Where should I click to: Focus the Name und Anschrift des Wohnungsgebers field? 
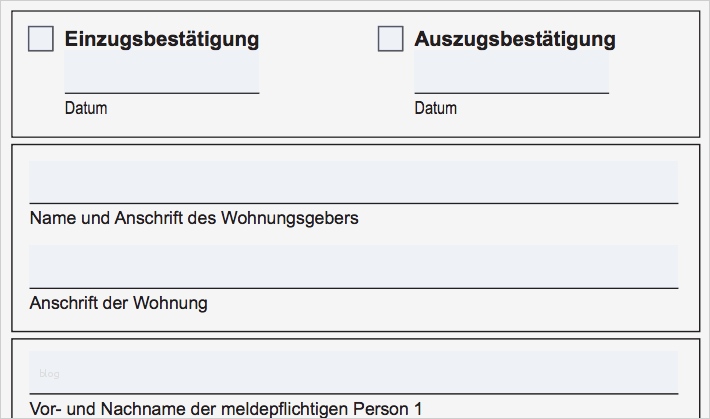click(x=354, y=183)
